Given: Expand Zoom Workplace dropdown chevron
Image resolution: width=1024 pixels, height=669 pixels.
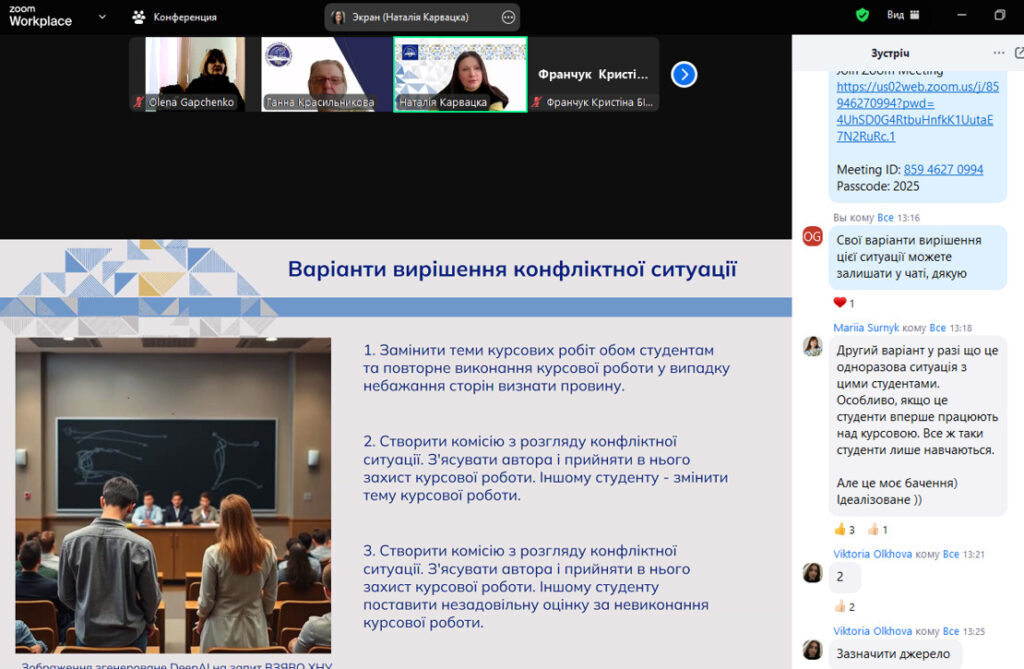Looking at the screenshot, I should 102,16.
